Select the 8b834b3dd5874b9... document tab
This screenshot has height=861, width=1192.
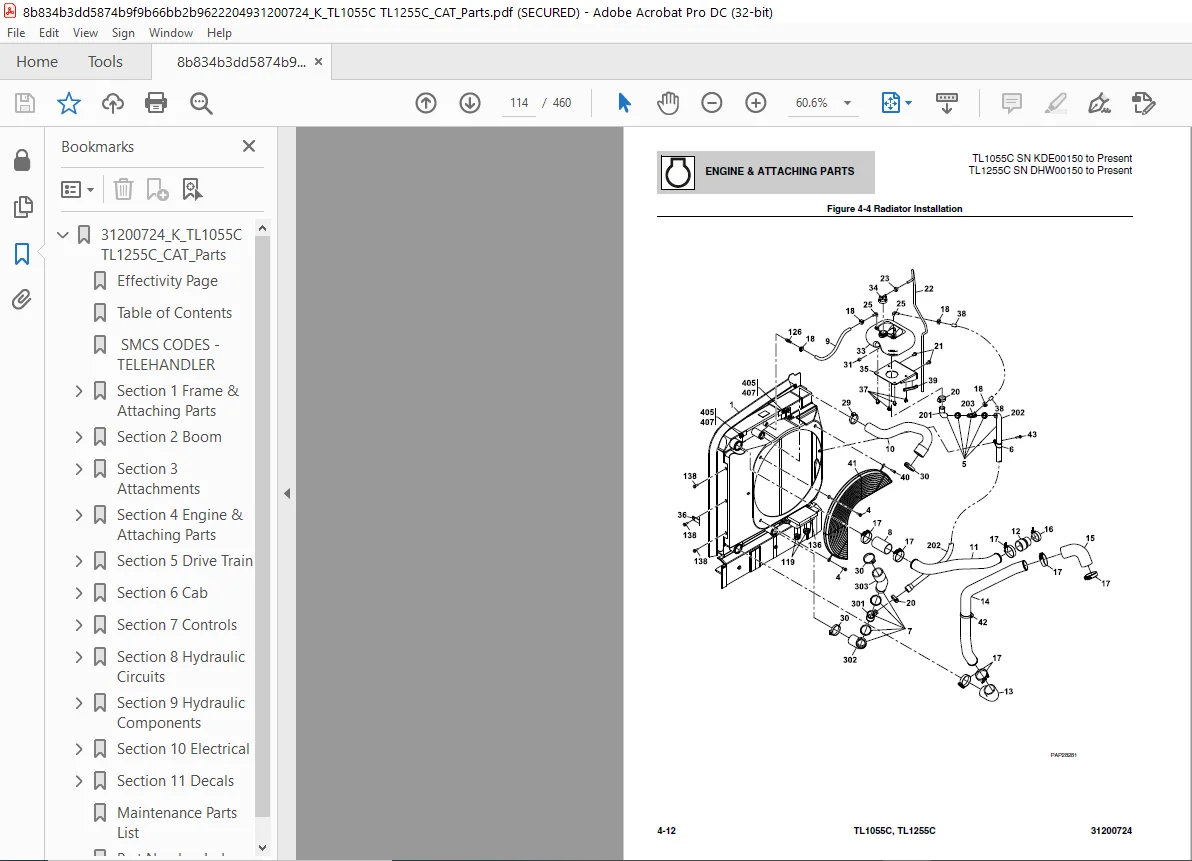point(241,62)
